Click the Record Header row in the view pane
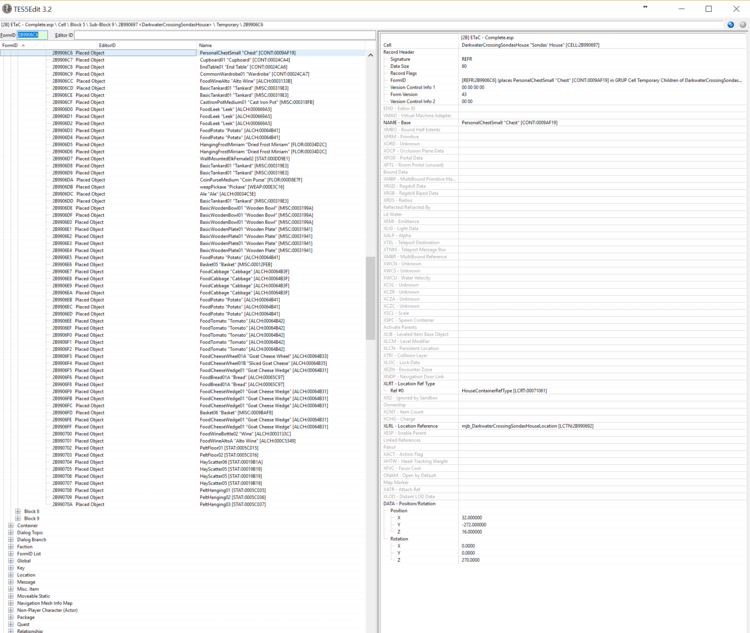Screen dimensions: 750x633 (564, 52)
